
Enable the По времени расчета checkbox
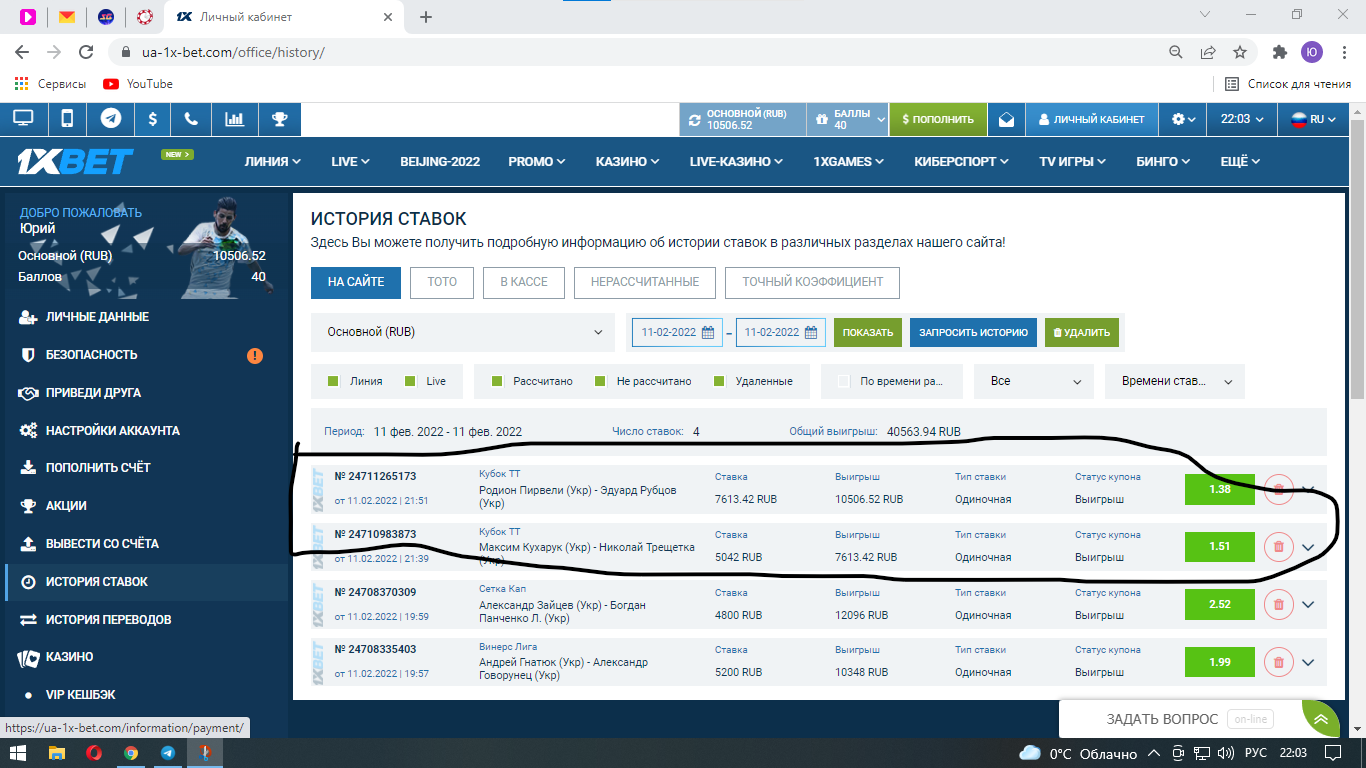843,381
